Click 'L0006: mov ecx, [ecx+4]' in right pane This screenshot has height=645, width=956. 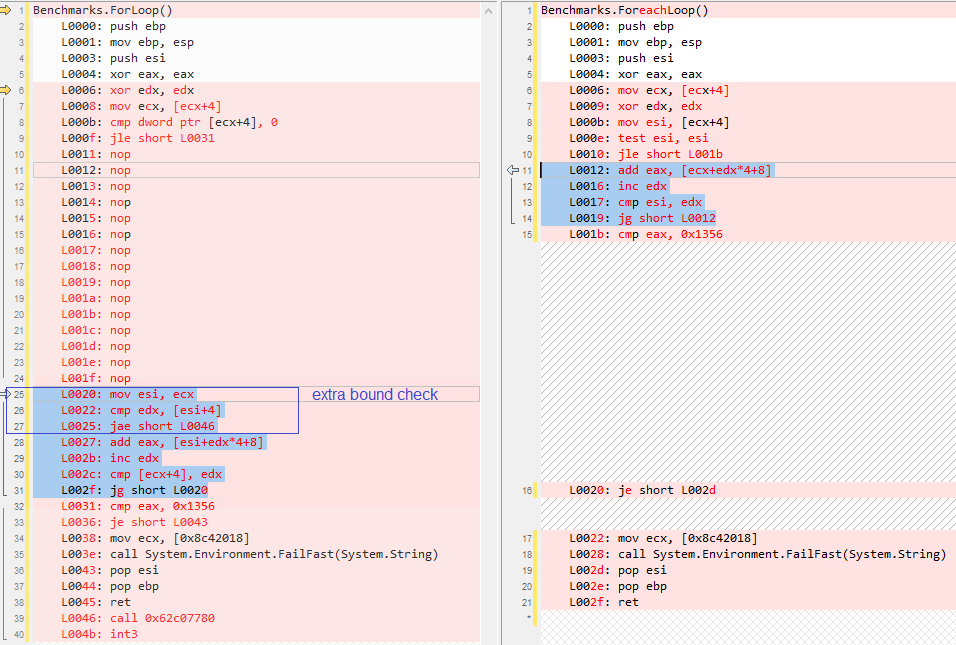[x=649, y=90]
